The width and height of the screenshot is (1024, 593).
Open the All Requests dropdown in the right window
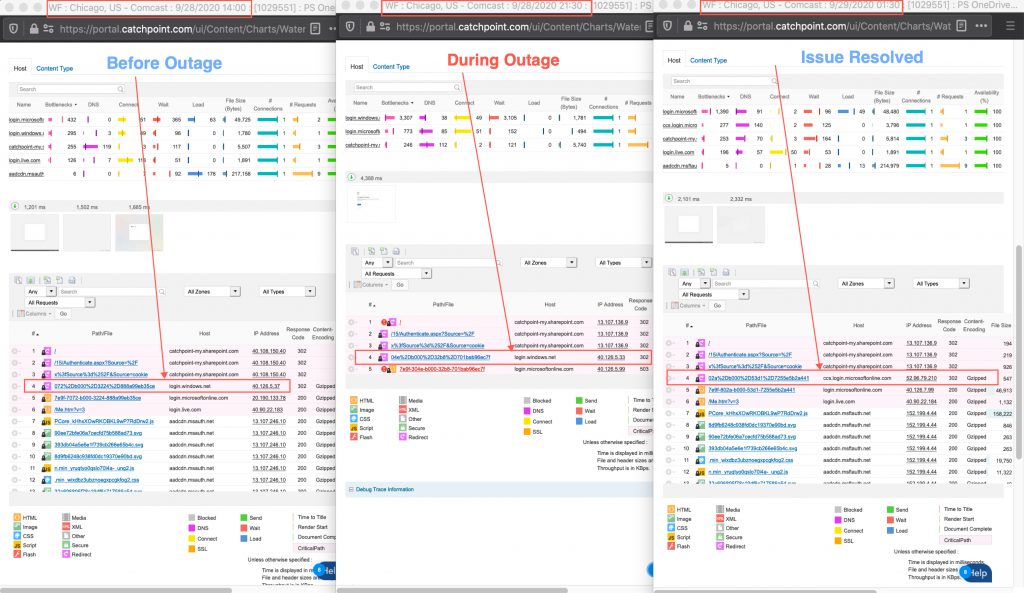[x=714, y=295]
